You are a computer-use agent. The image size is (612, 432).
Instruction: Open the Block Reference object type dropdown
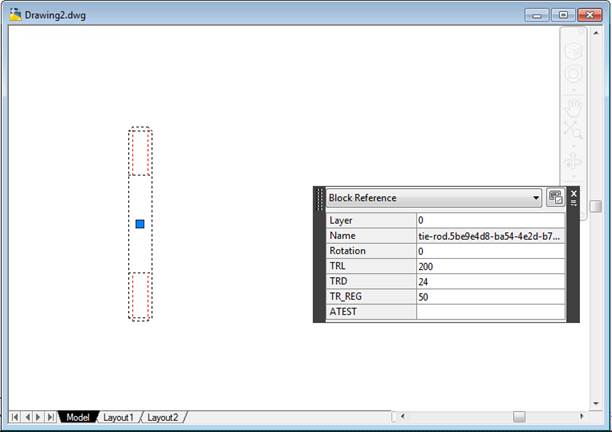click(x=536, y=198)
